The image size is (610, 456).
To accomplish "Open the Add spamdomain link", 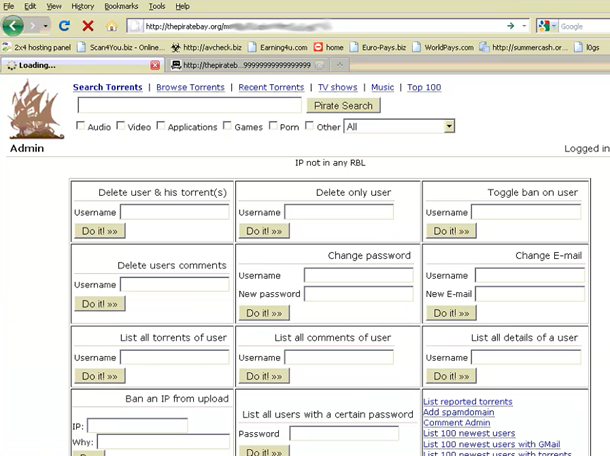I will point(459,412).
